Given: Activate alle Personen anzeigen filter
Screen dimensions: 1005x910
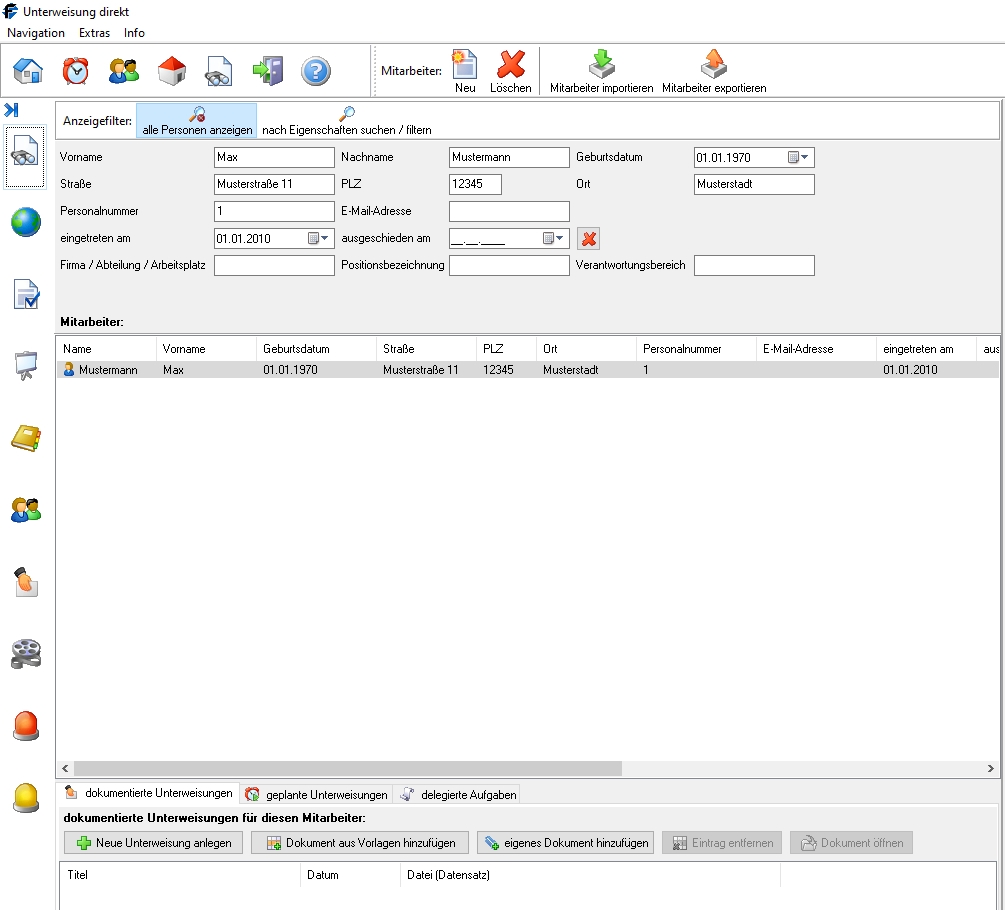Looking at the screenshot, I should coord(197,121).
